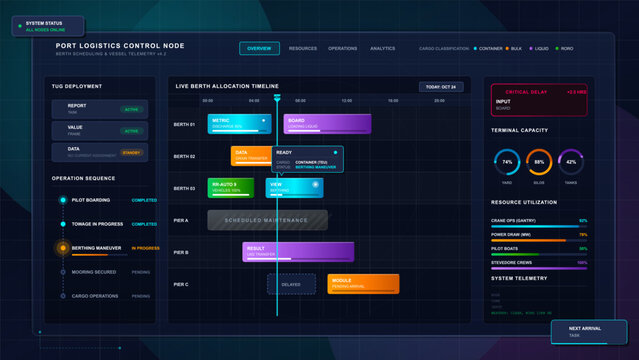
Task: Select the Berthing Maneuver step node
Action: [x=63, y=248]
